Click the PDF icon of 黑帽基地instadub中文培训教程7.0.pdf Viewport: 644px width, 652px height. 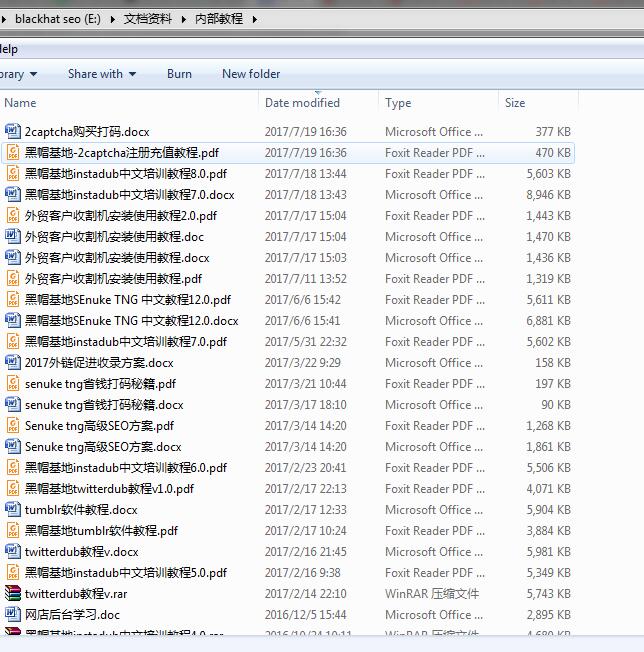pos(12,341)
